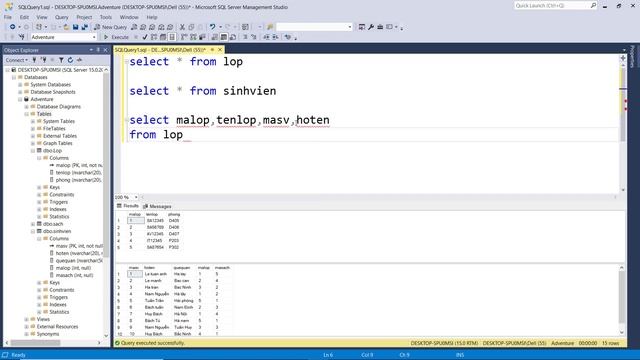Click the Open File folder icon
Screen dimensions: 640x360
tap(66, 27)
